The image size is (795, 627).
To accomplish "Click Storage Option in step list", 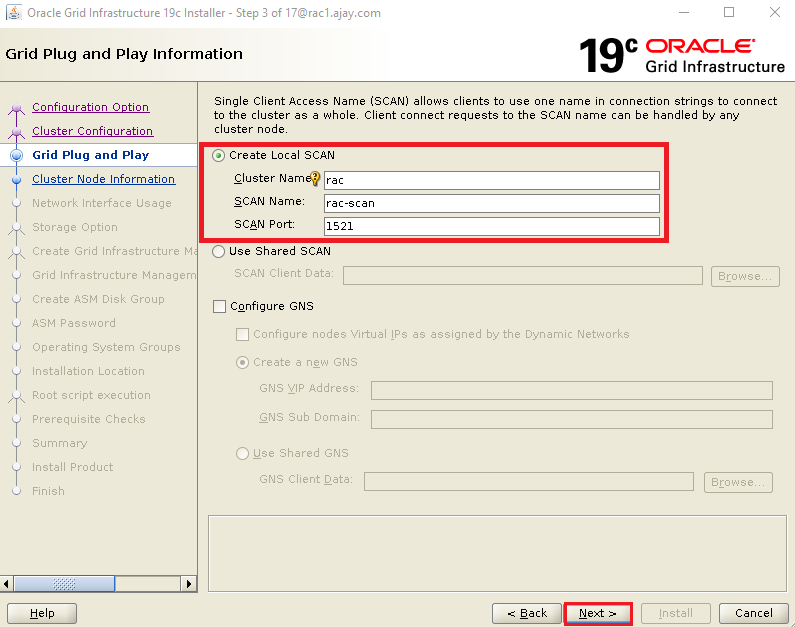I will pyautogui.click(x=75, y=227).
